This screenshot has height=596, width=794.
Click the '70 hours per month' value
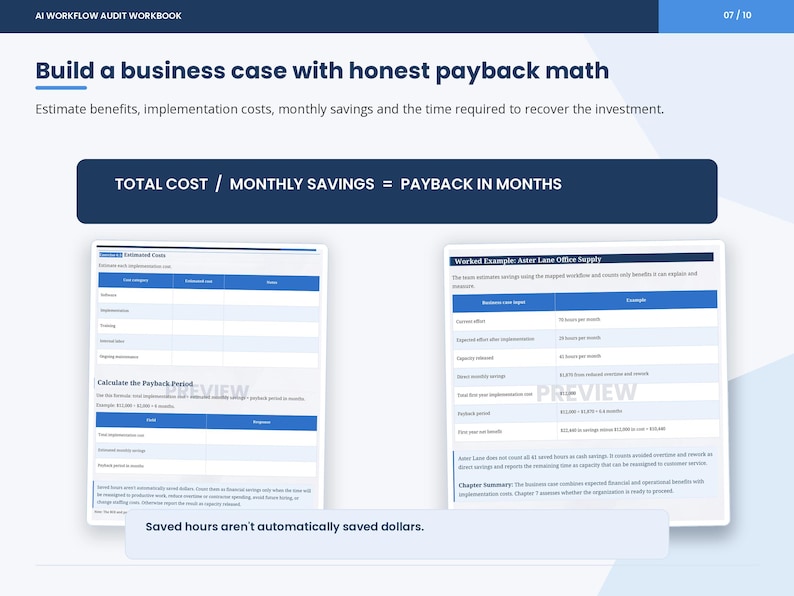click(579, 320)
